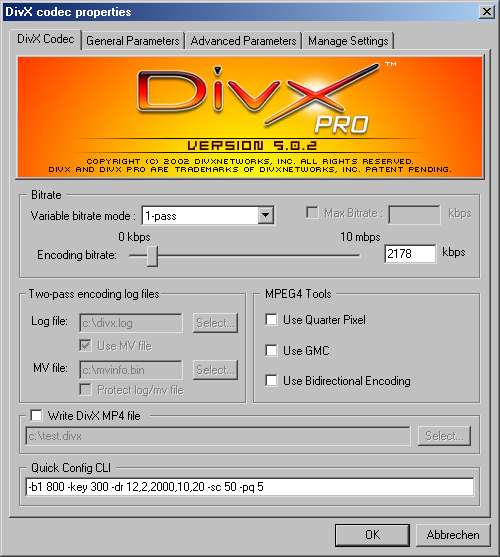
Task: Click the '0 kbps' slider label
Action: click(134, 237)
